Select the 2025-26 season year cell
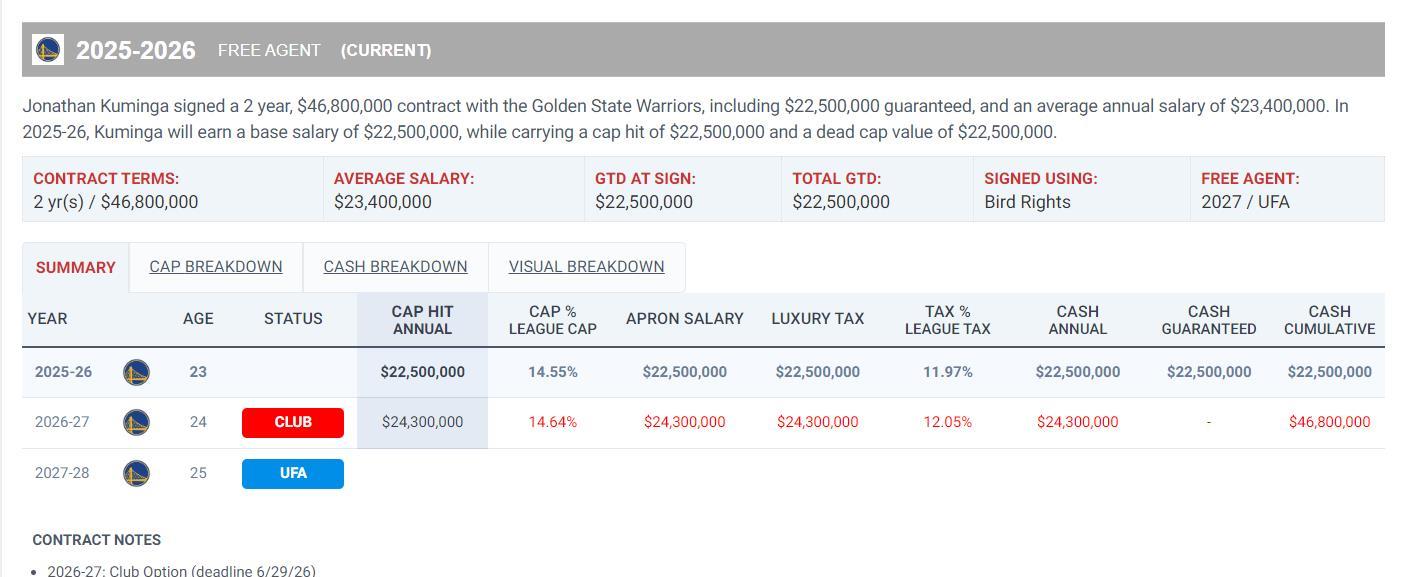1404x577 pixels. point(63,372)
